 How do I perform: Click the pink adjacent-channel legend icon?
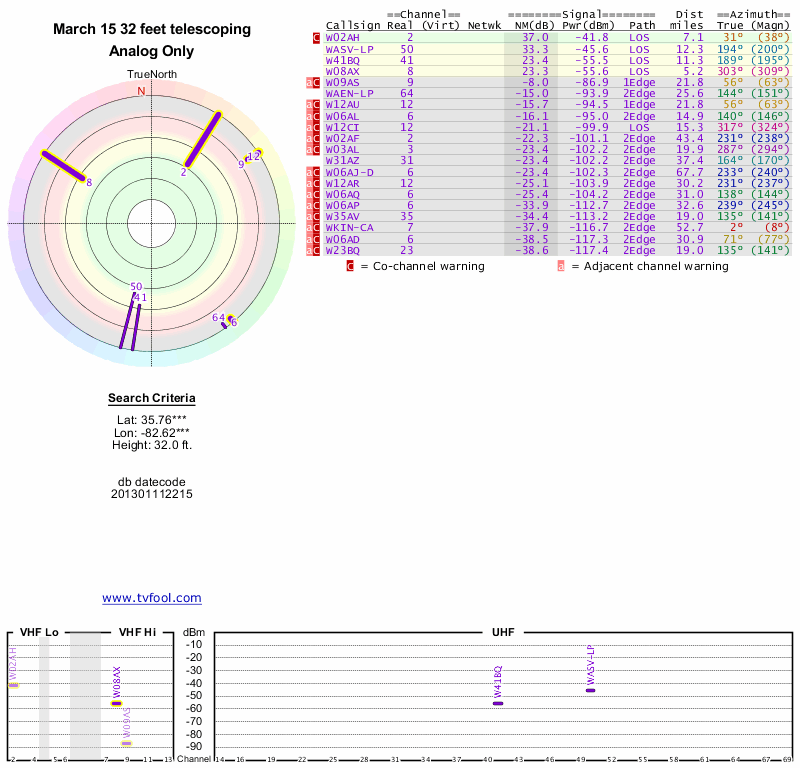pyautogui.click(x=561, y=266)
